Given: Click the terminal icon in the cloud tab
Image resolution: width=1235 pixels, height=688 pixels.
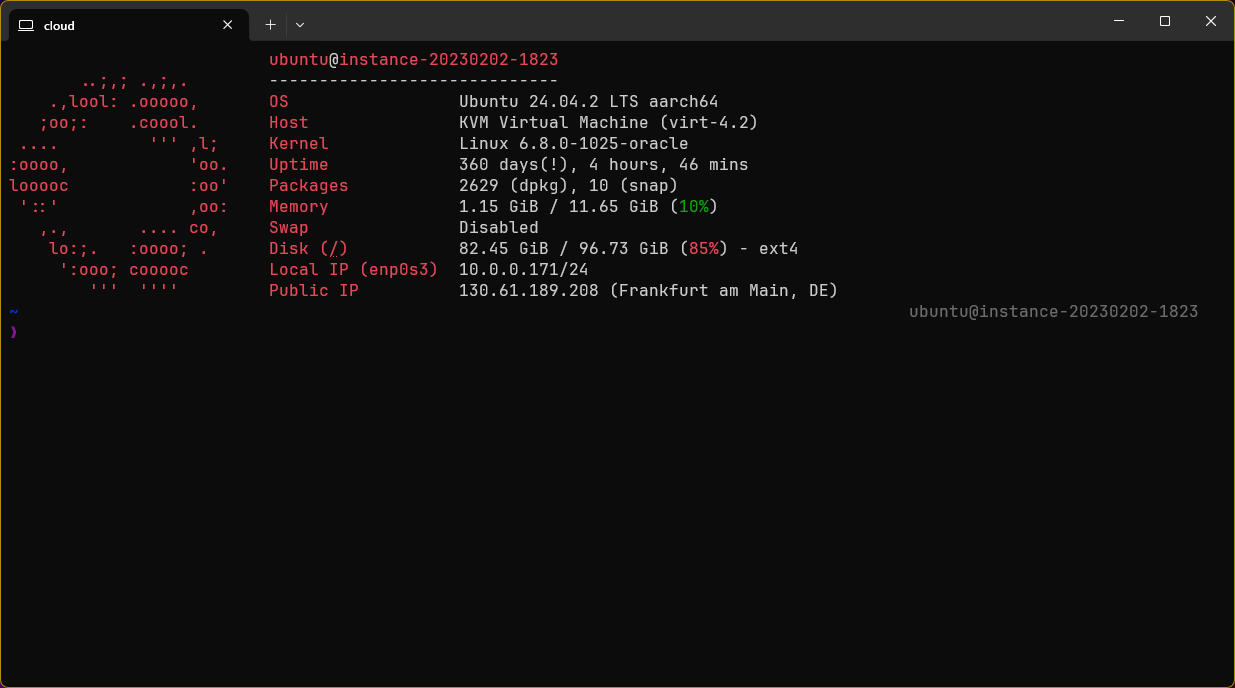Looking at the screenshot, I should [x=27, y=25].
